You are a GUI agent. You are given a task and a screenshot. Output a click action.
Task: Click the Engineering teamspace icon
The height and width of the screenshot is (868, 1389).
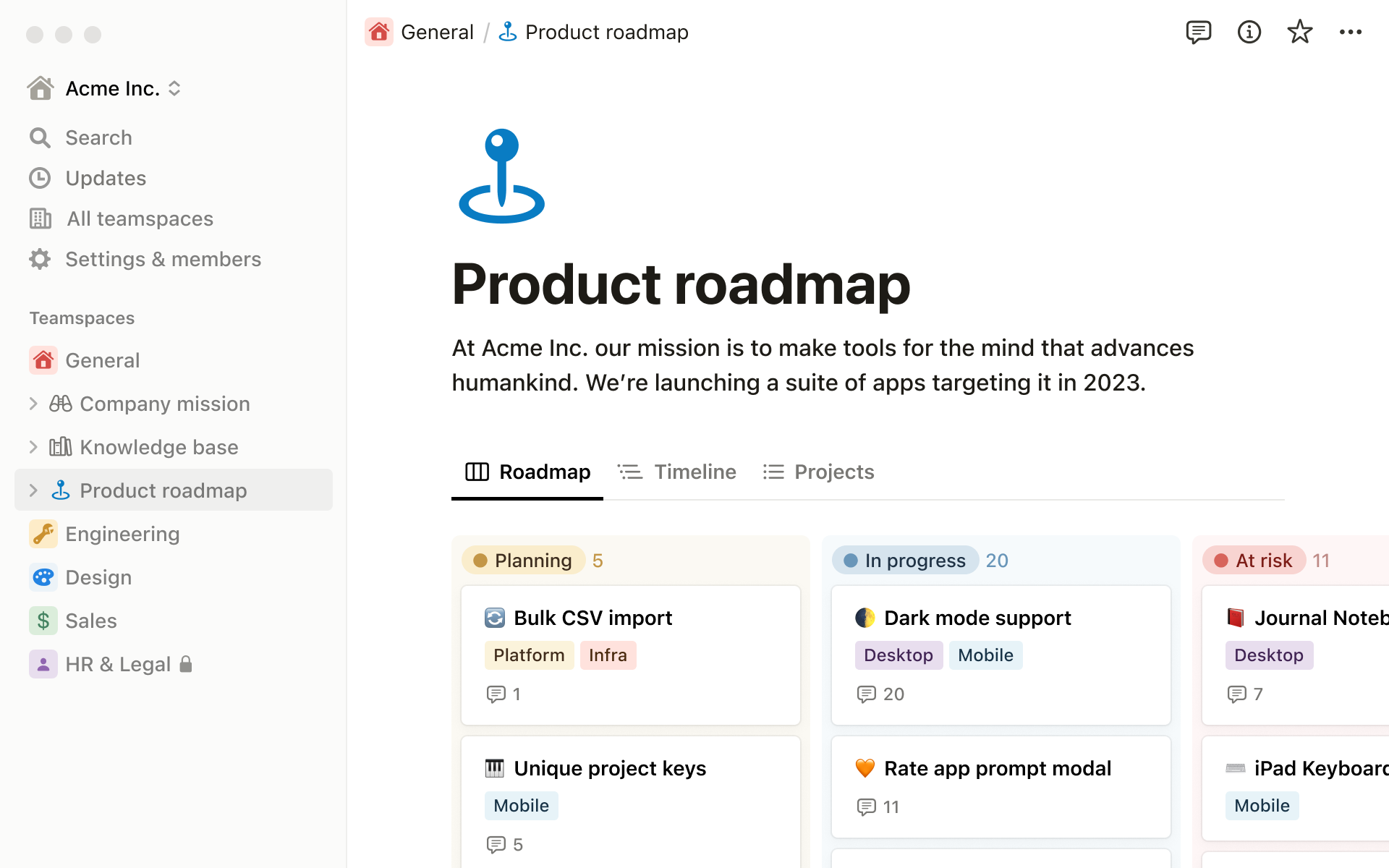(43, 533)
